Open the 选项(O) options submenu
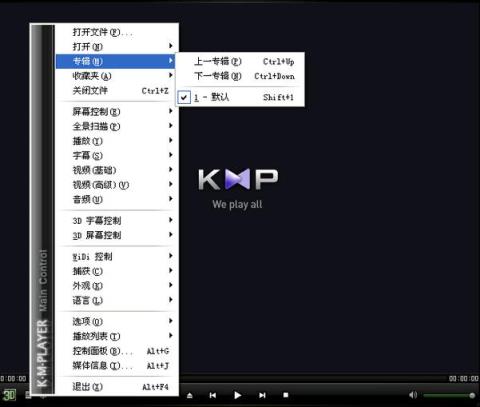Image resolution: width=480 pixels, height=407 pixels. pyautogui.click(x=116, y=321)
